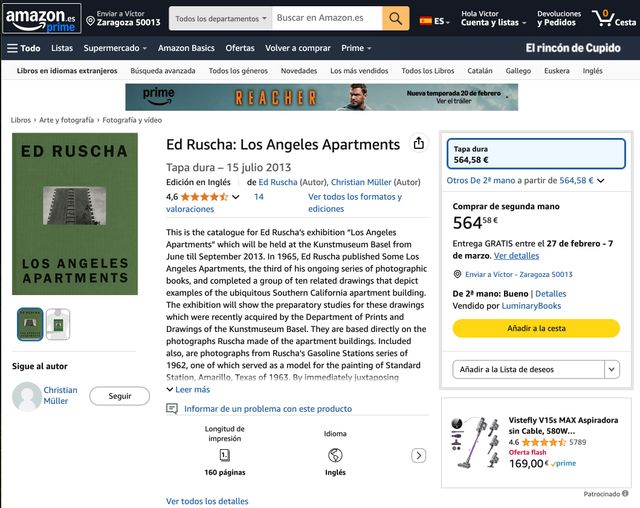The width and height of the screenshot is (640, 508).
Task: Click Añadir a la cesta button
Action: click(536, 328)
